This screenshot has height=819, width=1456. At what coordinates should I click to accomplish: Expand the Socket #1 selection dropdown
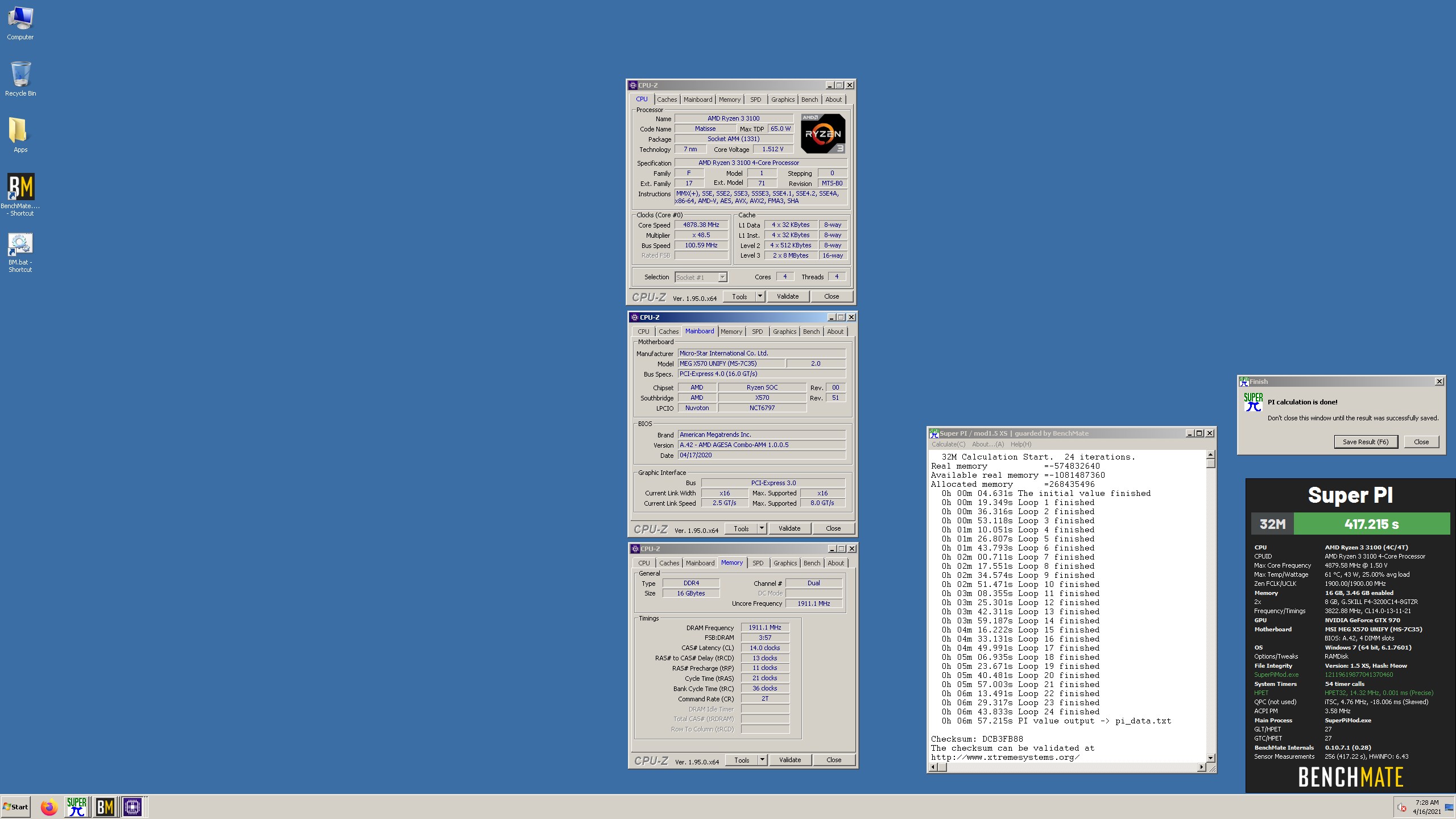(x=722, y=278)
